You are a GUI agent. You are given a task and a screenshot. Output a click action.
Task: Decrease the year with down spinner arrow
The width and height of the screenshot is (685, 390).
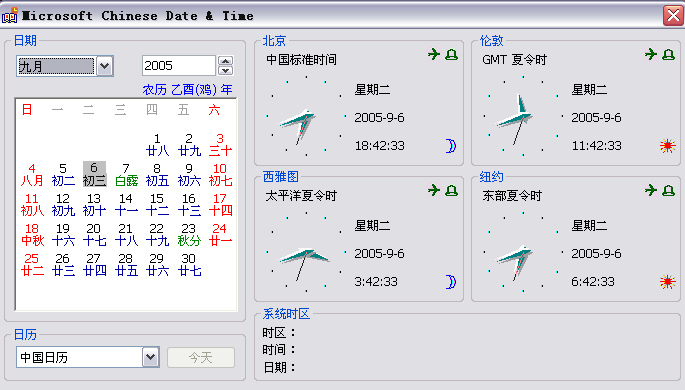click(x=225, y=70)
